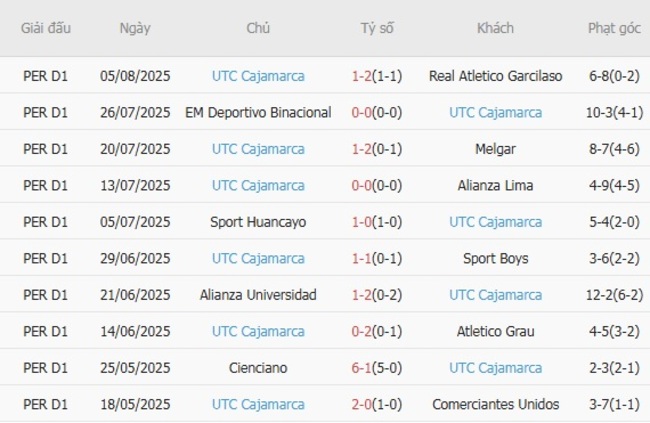Click the 25/05/2025 match date cell

pyautogui.click(x=135, y=368)
